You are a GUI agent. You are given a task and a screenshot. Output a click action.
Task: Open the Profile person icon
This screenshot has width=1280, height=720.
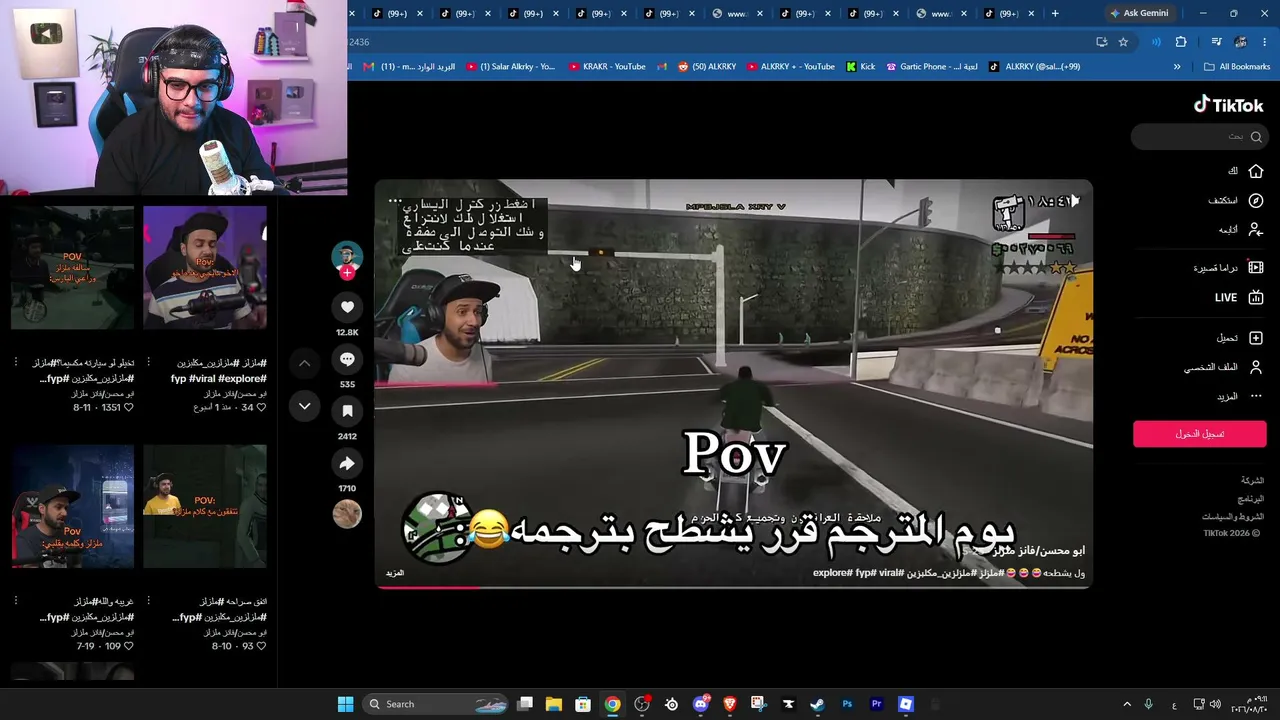tap(1256, 367)
